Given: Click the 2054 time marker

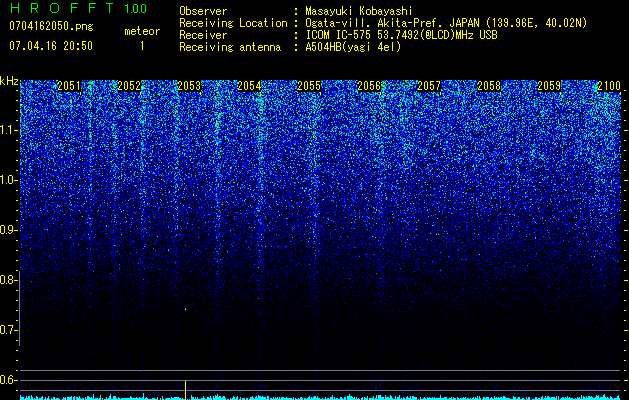Looking at the screenshot, I should tap(249, 86).
